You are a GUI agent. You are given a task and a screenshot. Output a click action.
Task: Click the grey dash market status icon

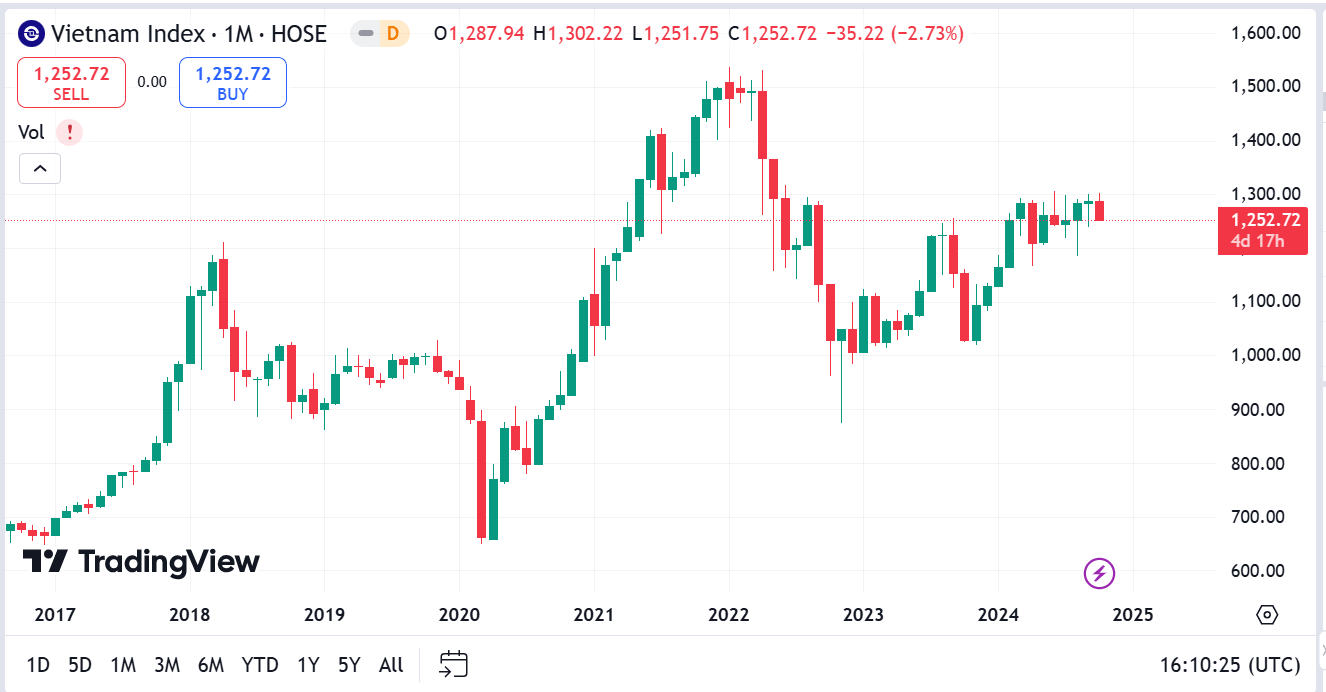(366, 34)
